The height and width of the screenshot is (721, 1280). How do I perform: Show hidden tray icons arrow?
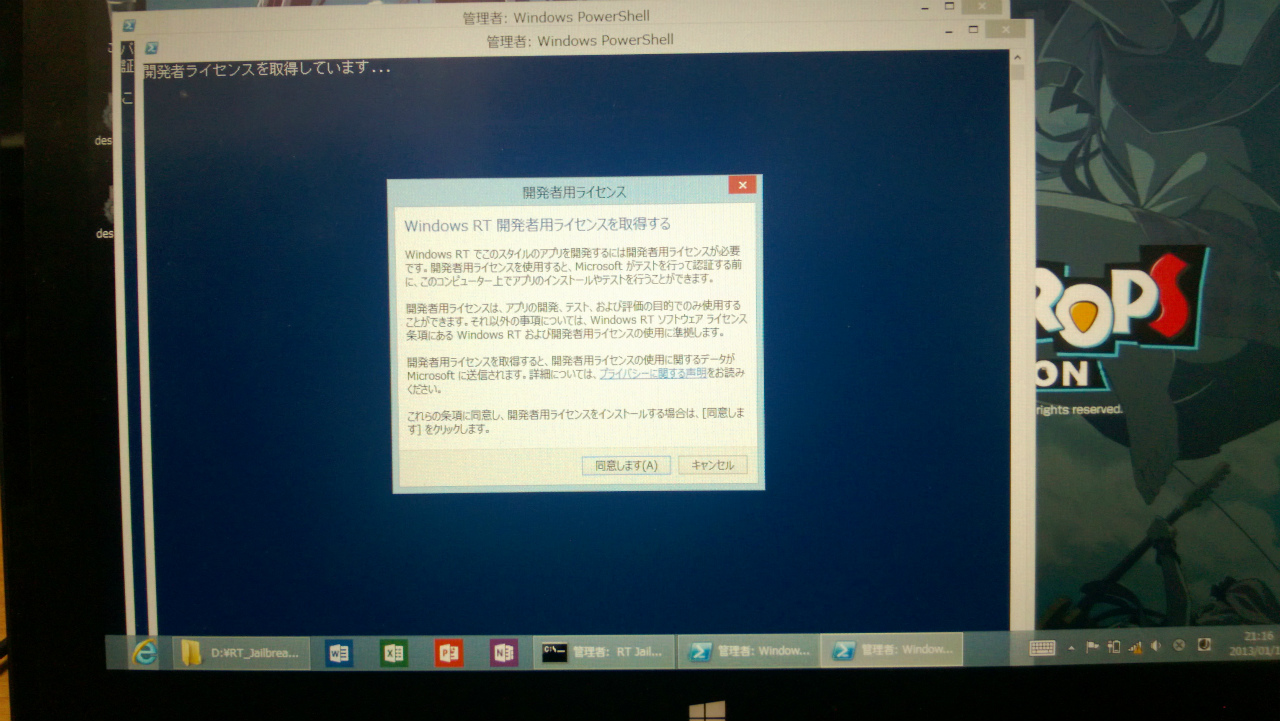(1072, 647)
